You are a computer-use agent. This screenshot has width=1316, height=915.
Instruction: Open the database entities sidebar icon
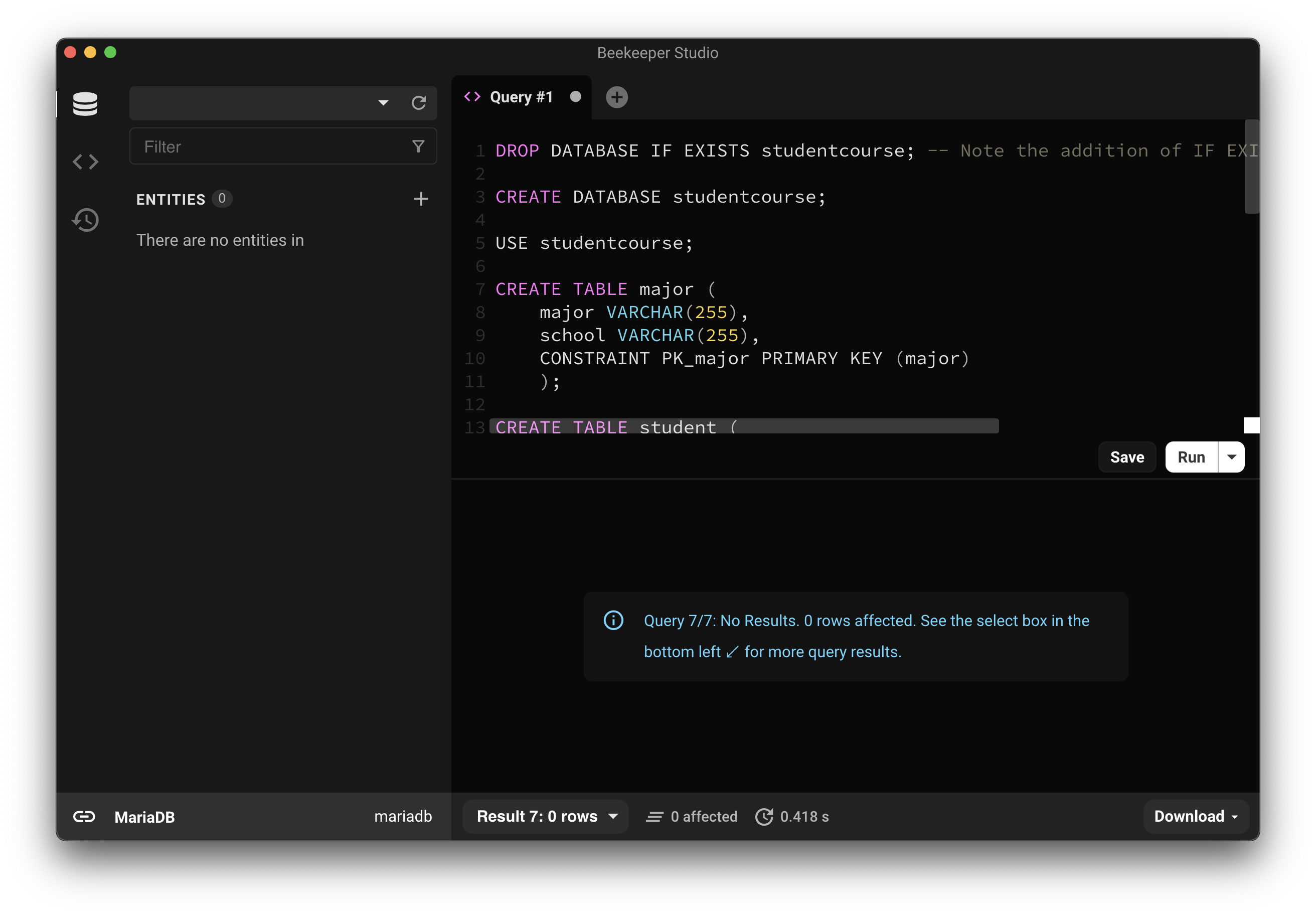pos(85,104)
